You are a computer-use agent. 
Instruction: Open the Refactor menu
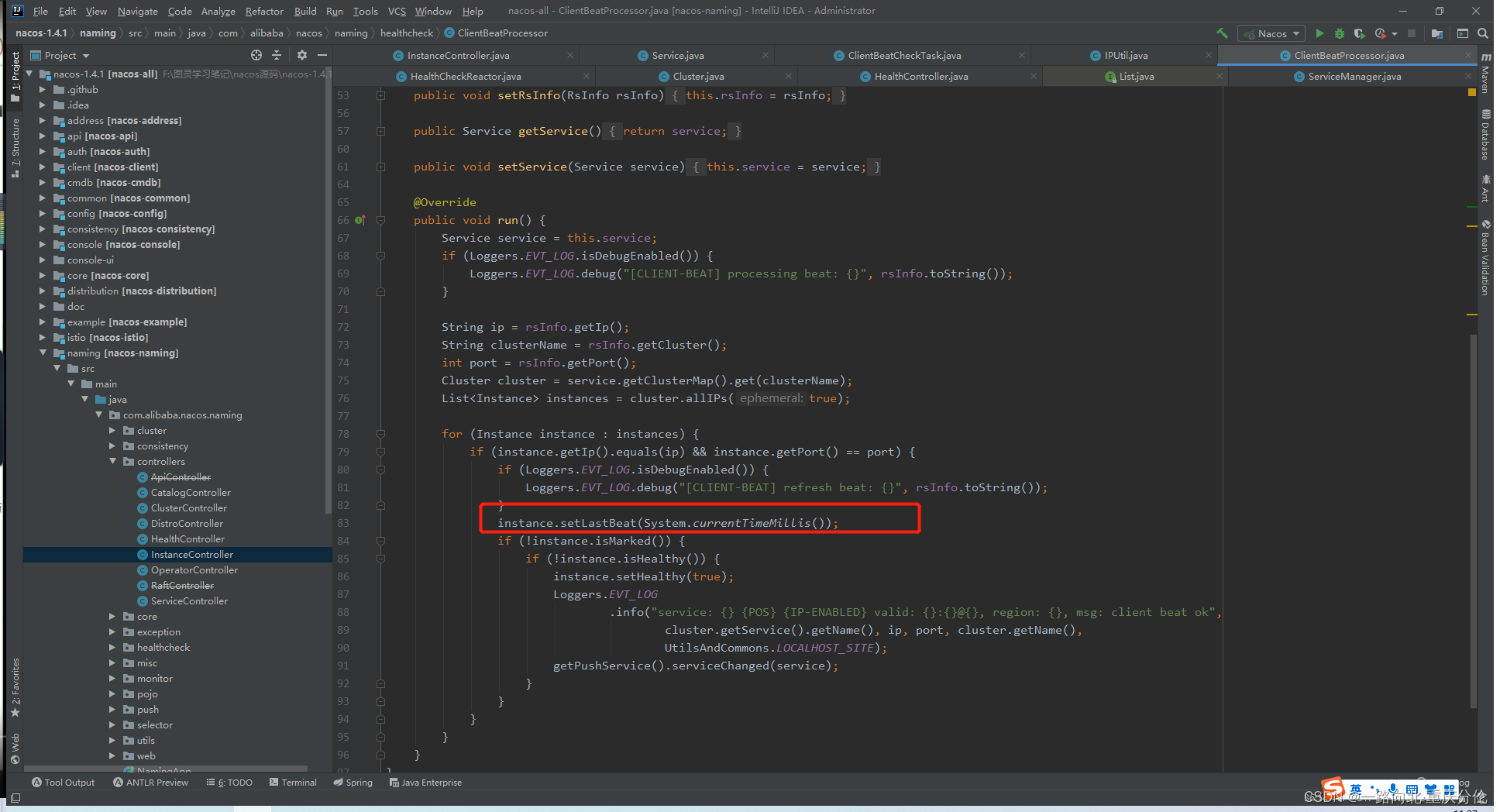264,11
